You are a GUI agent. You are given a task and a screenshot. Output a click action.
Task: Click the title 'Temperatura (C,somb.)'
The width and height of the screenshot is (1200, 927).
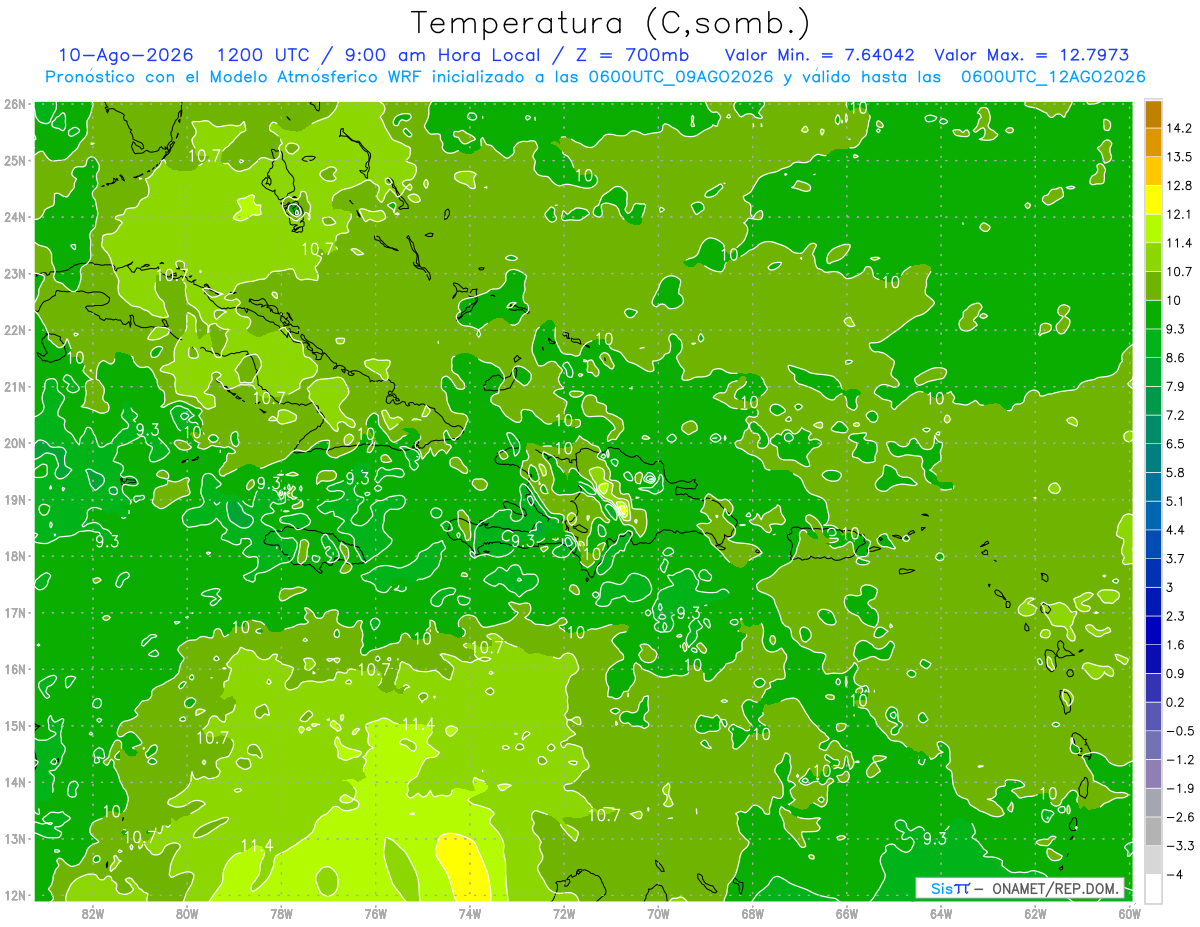point(610,23)
